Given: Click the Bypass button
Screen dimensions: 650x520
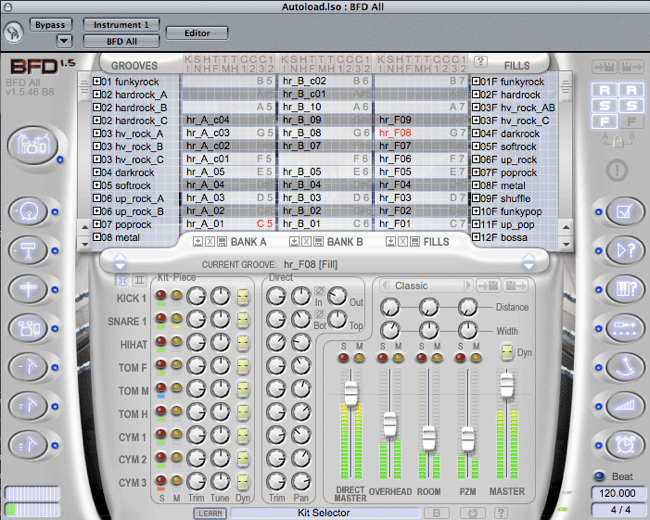Looking at the screenshot, I should point(50,24).
